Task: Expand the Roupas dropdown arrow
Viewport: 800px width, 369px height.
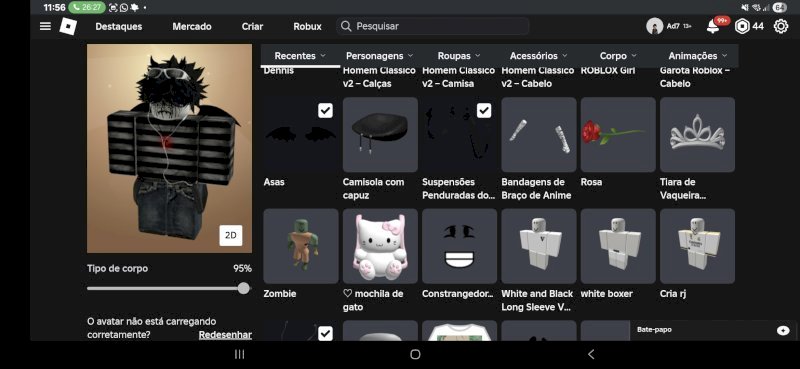Action: (x=478, y=56)
